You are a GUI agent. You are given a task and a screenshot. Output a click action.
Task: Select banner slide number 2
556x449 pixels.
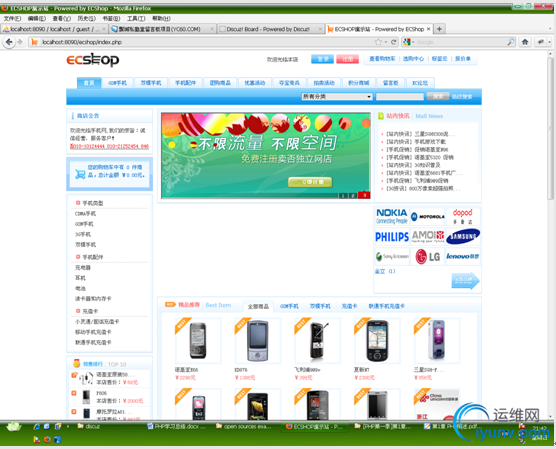(x=353, y=195)
